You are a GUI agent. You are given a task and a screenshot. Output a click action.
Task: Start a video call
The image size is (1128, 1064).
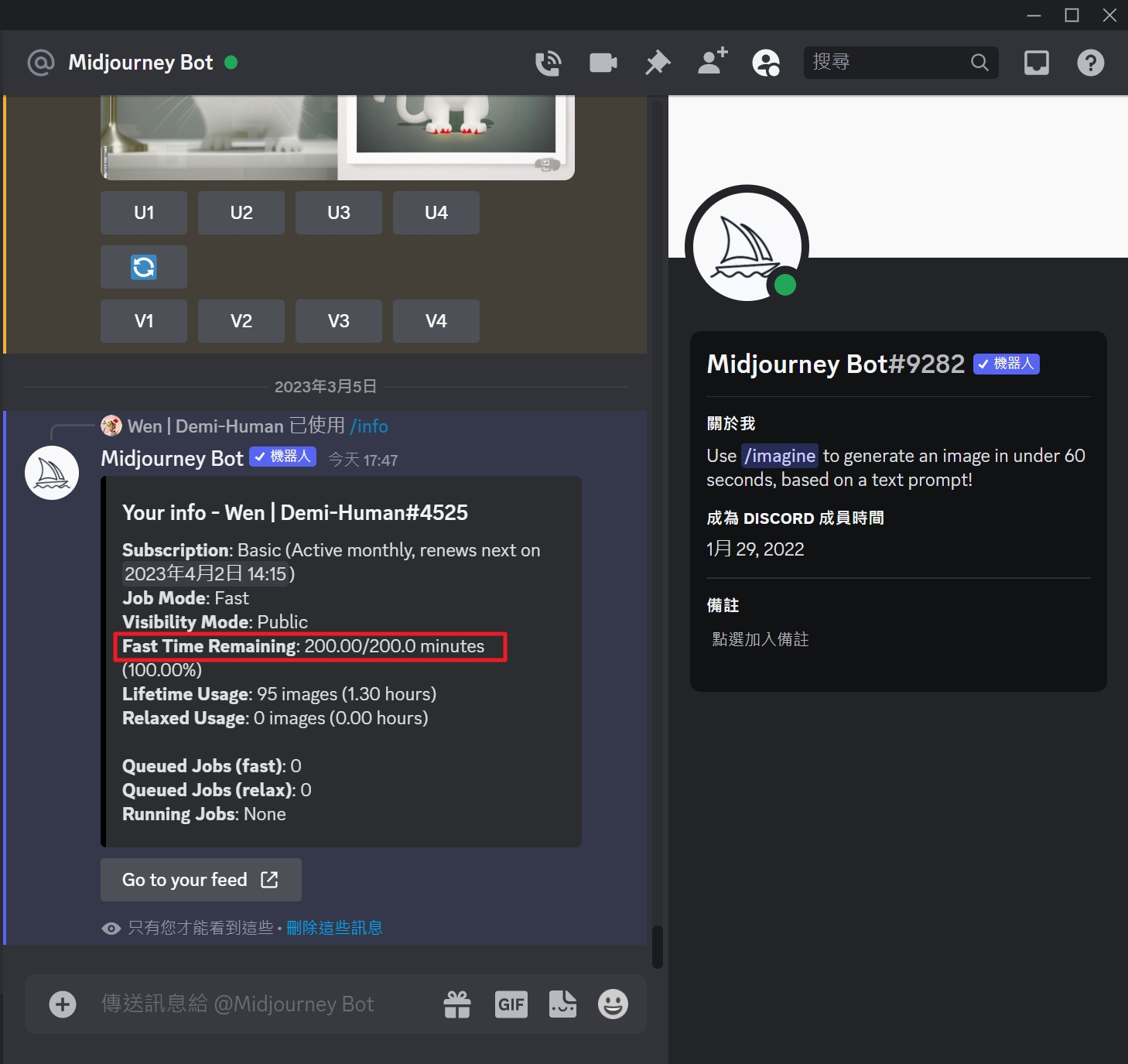pos(603,63)
